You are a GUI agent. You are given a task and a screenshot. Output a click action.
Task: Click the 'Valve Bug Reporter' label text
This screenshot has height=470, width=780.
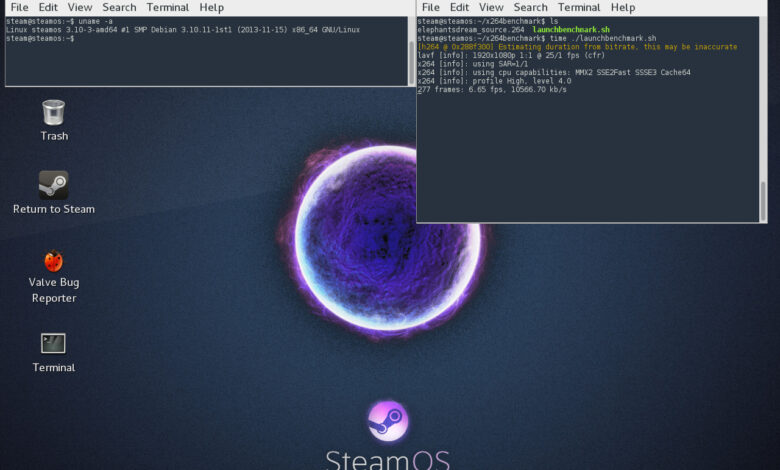[x=54, y=290]
